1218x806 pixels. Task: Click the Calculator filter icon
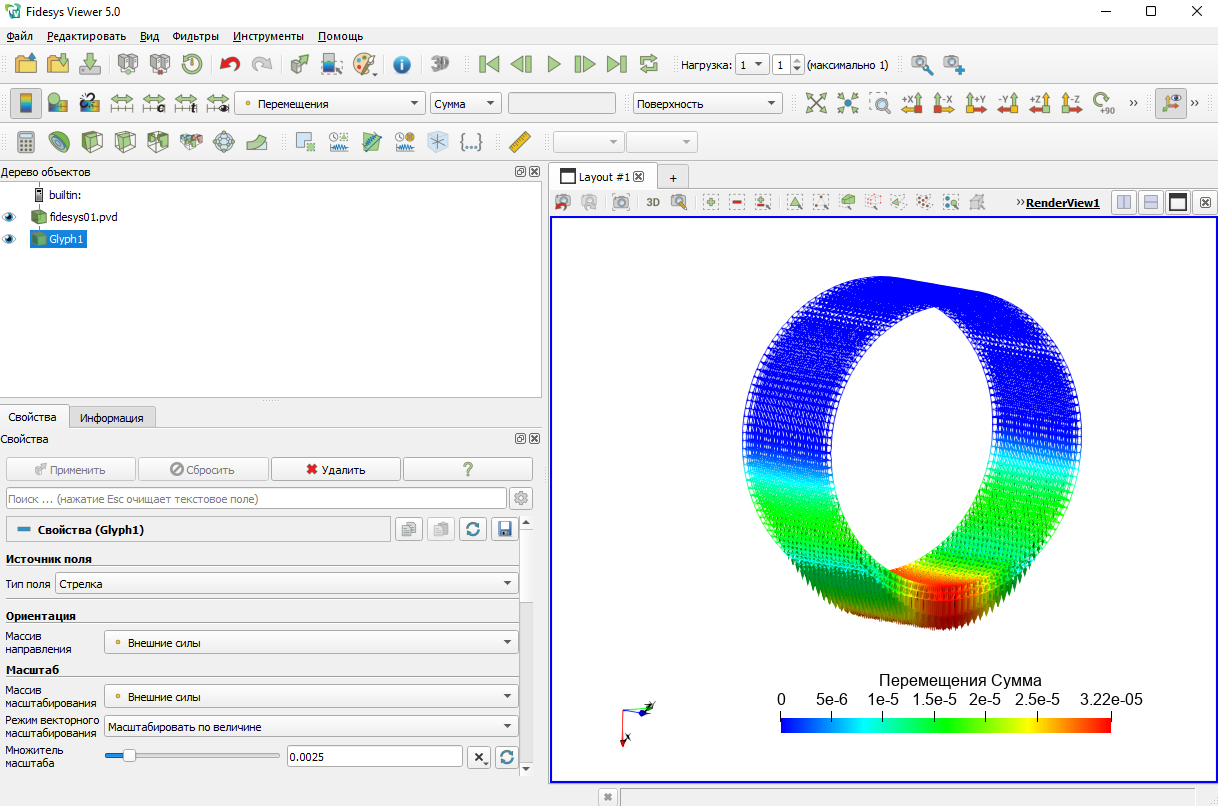click(x=27, y=142)
